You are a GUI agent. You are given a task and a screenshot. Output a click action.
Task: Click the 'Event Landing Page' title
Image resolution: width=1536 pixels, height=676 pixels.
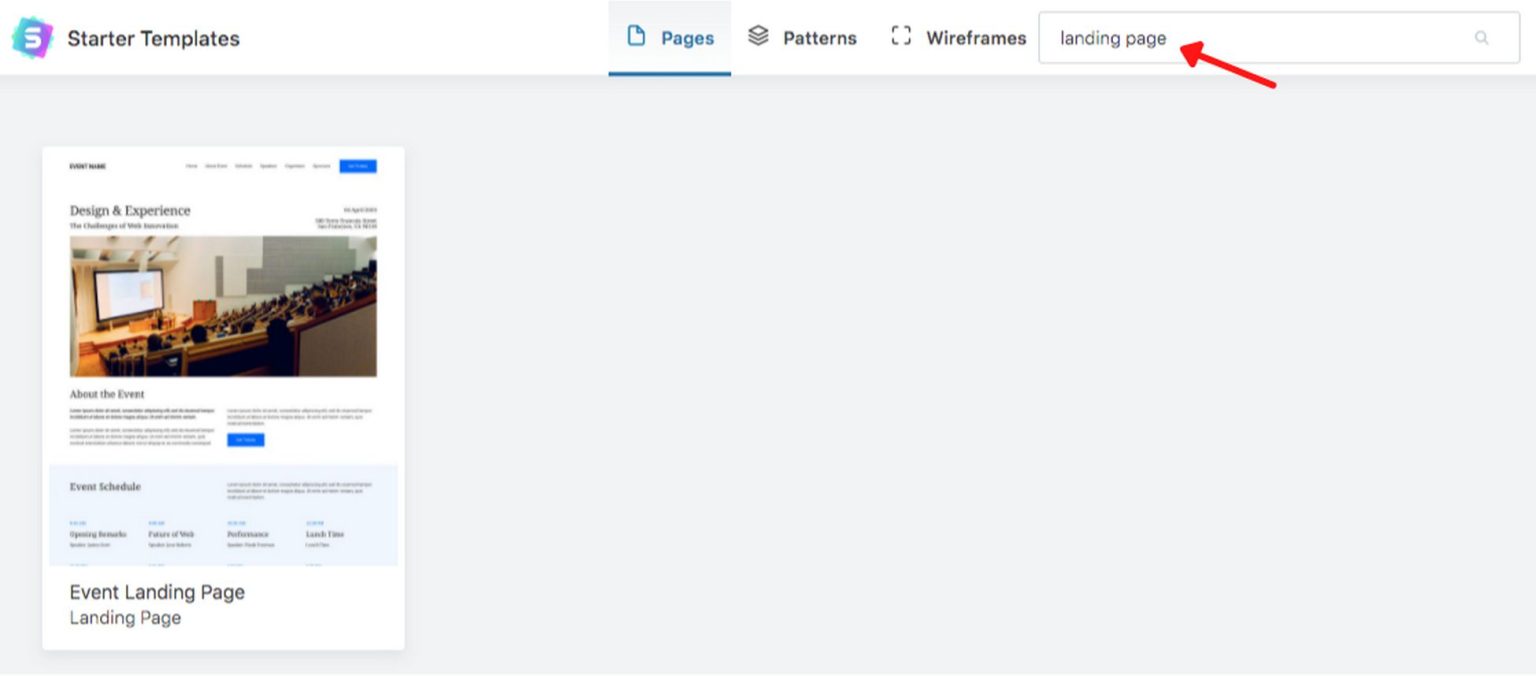pos(157,592)
